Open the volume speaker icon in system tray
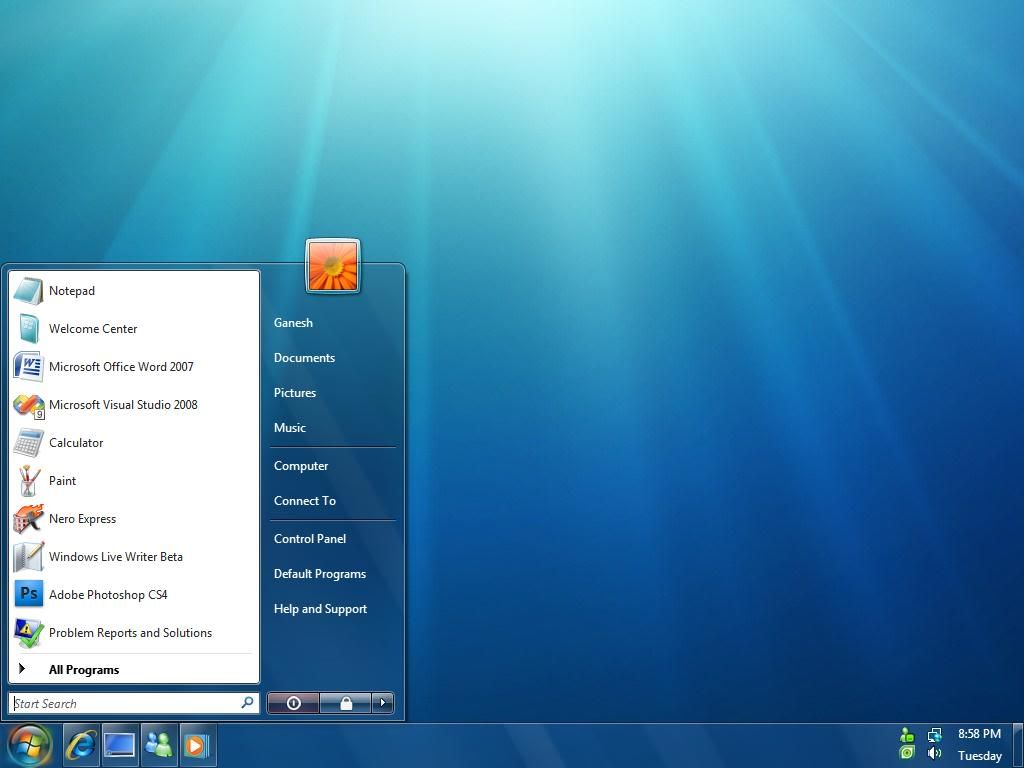The image size is (1024, 768). point(934,753)
